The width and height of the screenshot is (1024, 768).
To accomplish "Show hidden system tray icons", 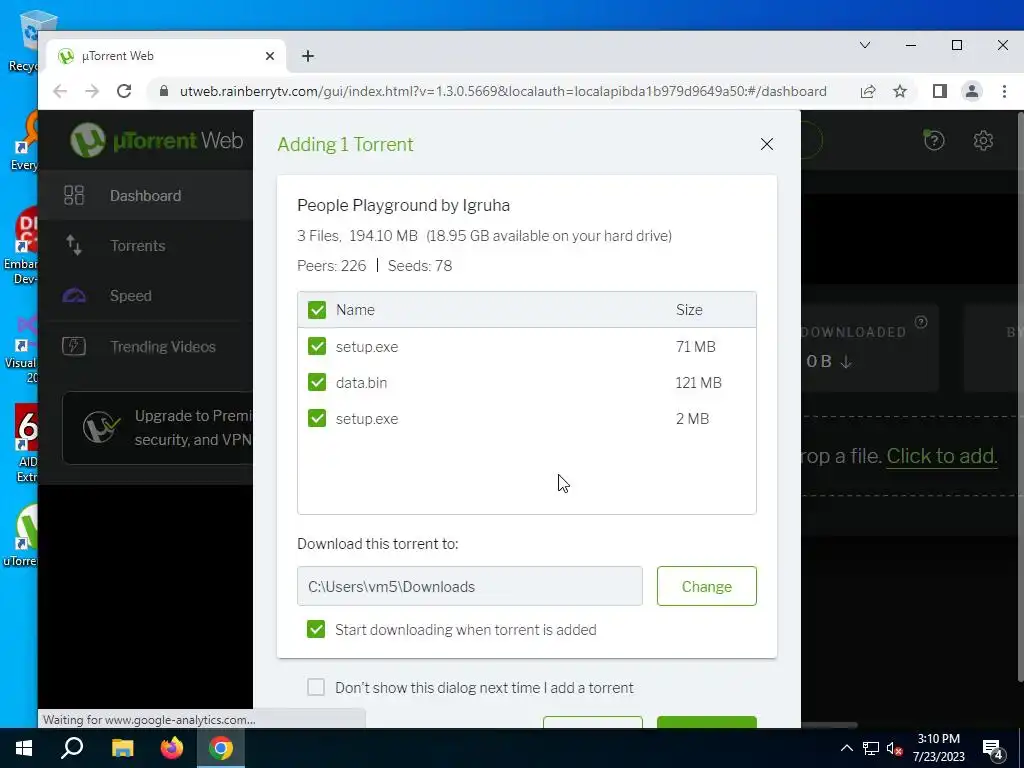I will [846, 748].
